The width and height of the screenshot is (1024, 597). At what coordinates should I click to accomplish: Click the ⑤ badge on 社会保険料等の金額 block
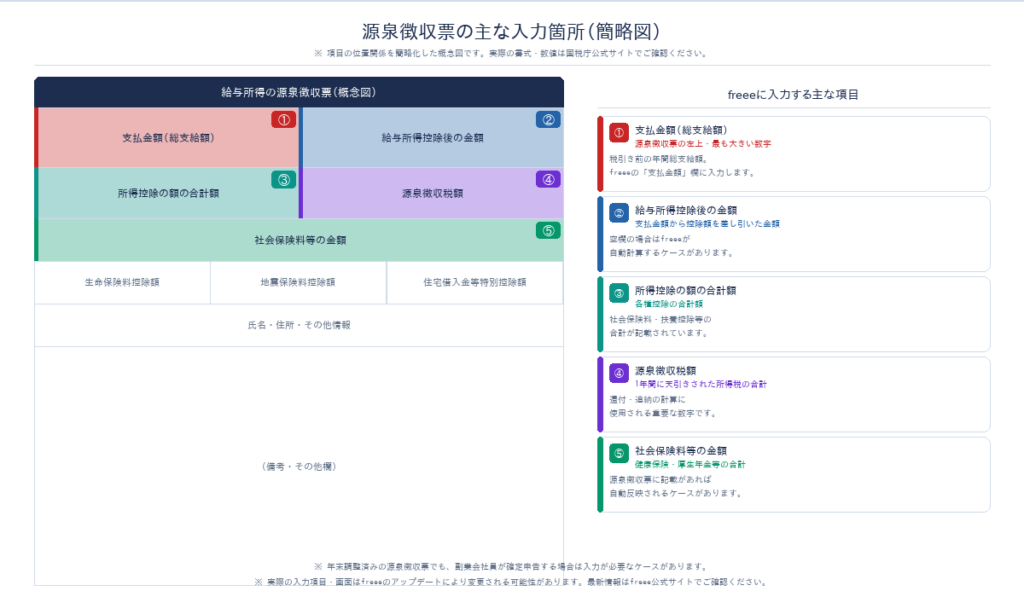tap(548, 230)
